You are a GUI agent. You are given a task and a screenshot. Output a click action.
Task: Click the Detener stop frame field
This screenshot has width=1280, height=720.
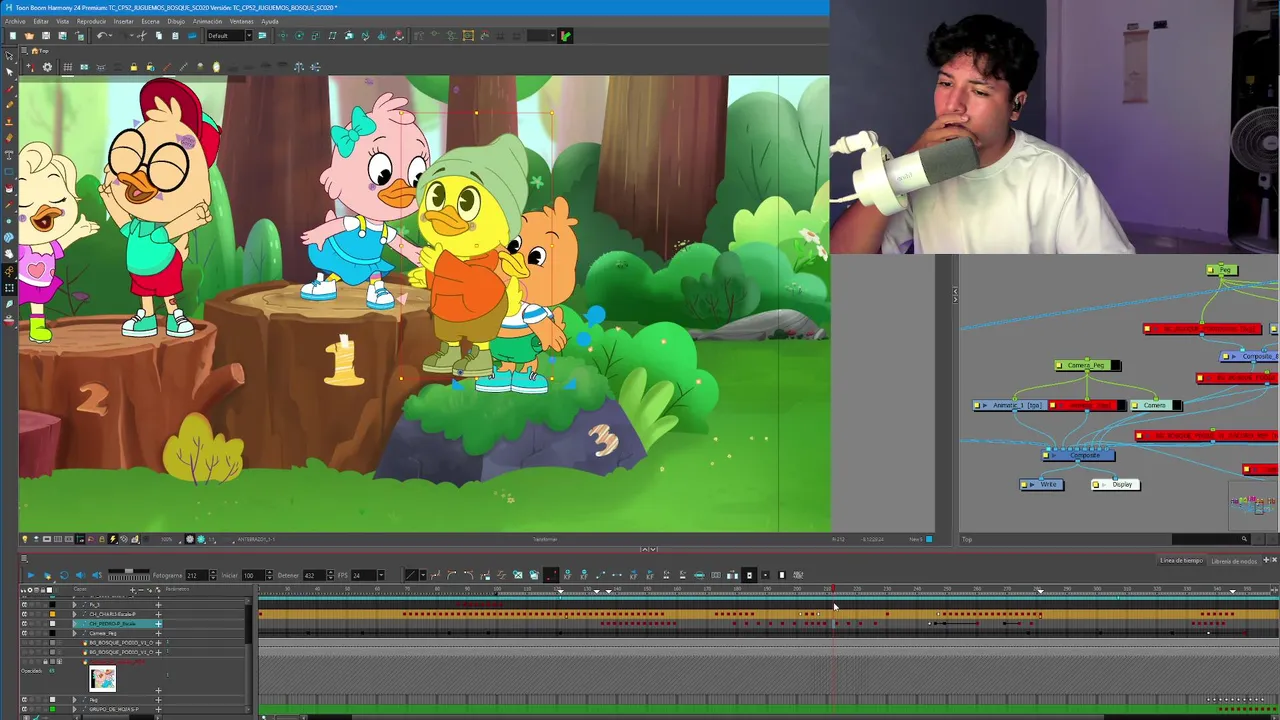point(313,575)
